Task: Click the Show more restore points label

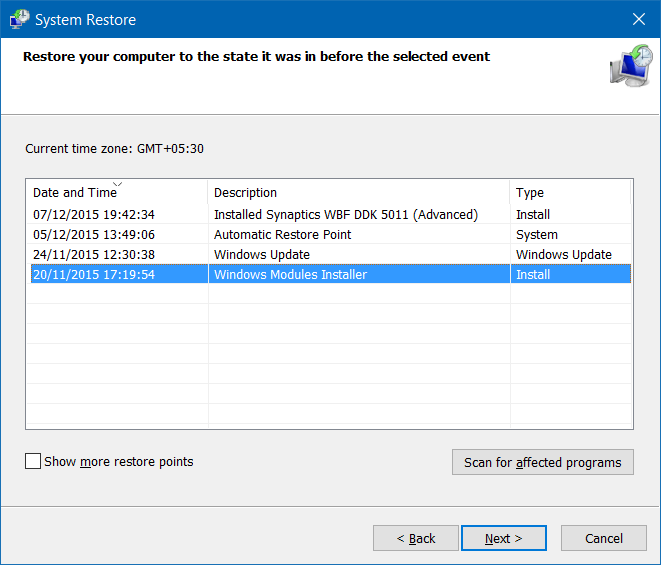Action: click(x=118, y=461)
